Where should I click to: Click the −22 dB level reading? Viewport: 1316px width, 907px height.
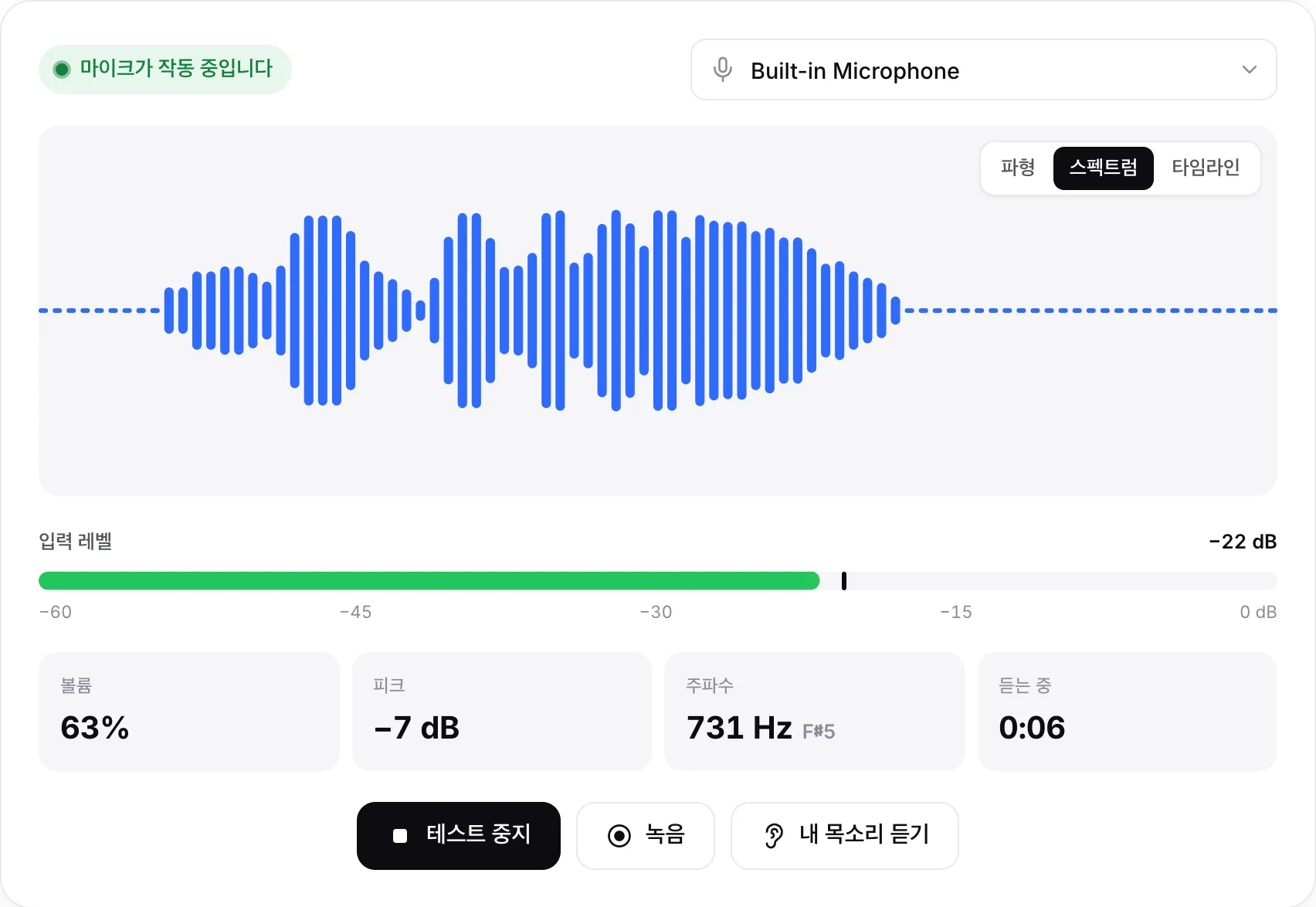1243,542
